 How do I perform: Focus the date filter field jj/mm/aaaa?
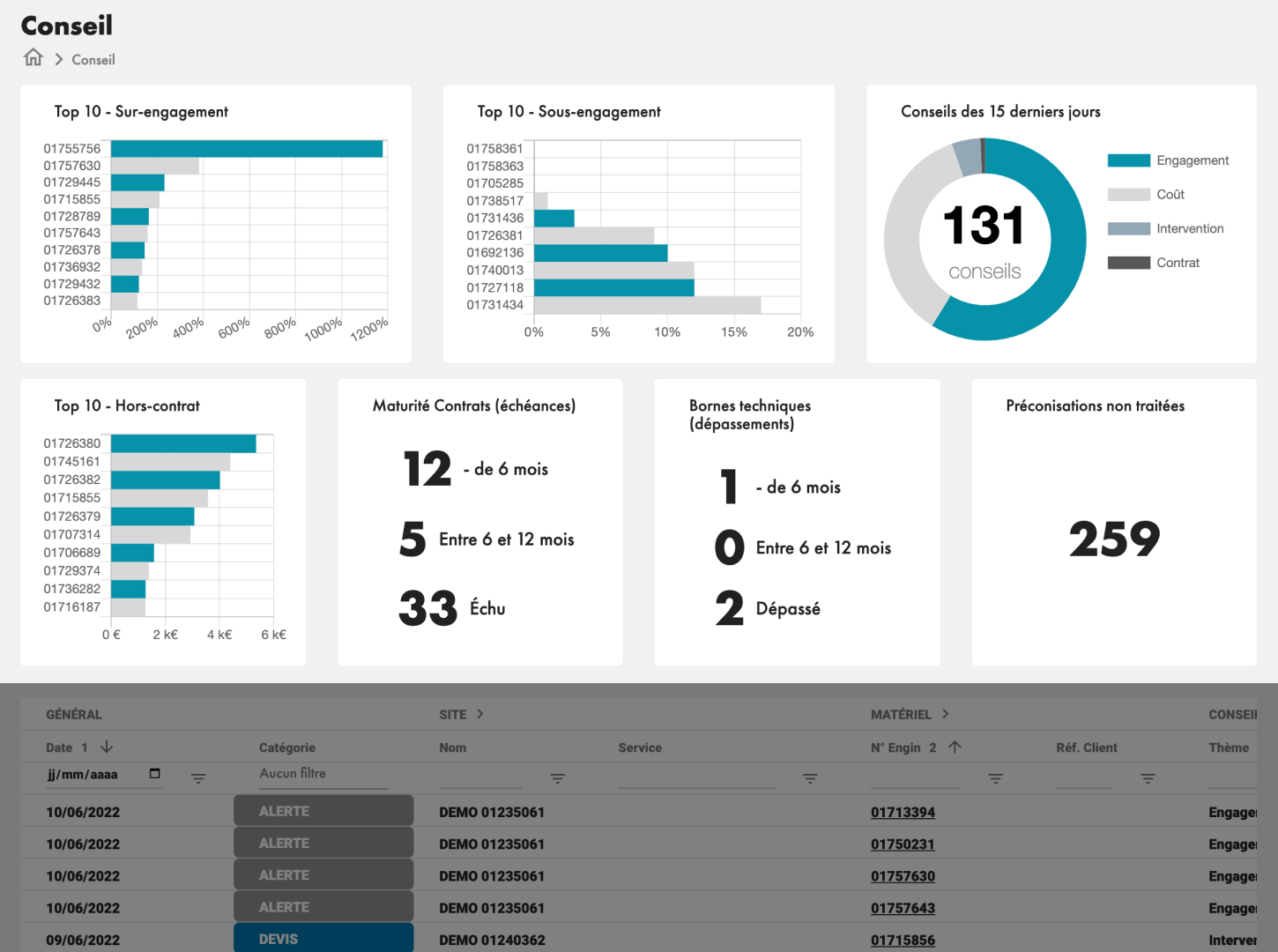pyautogui.click(x=104, y=775)
